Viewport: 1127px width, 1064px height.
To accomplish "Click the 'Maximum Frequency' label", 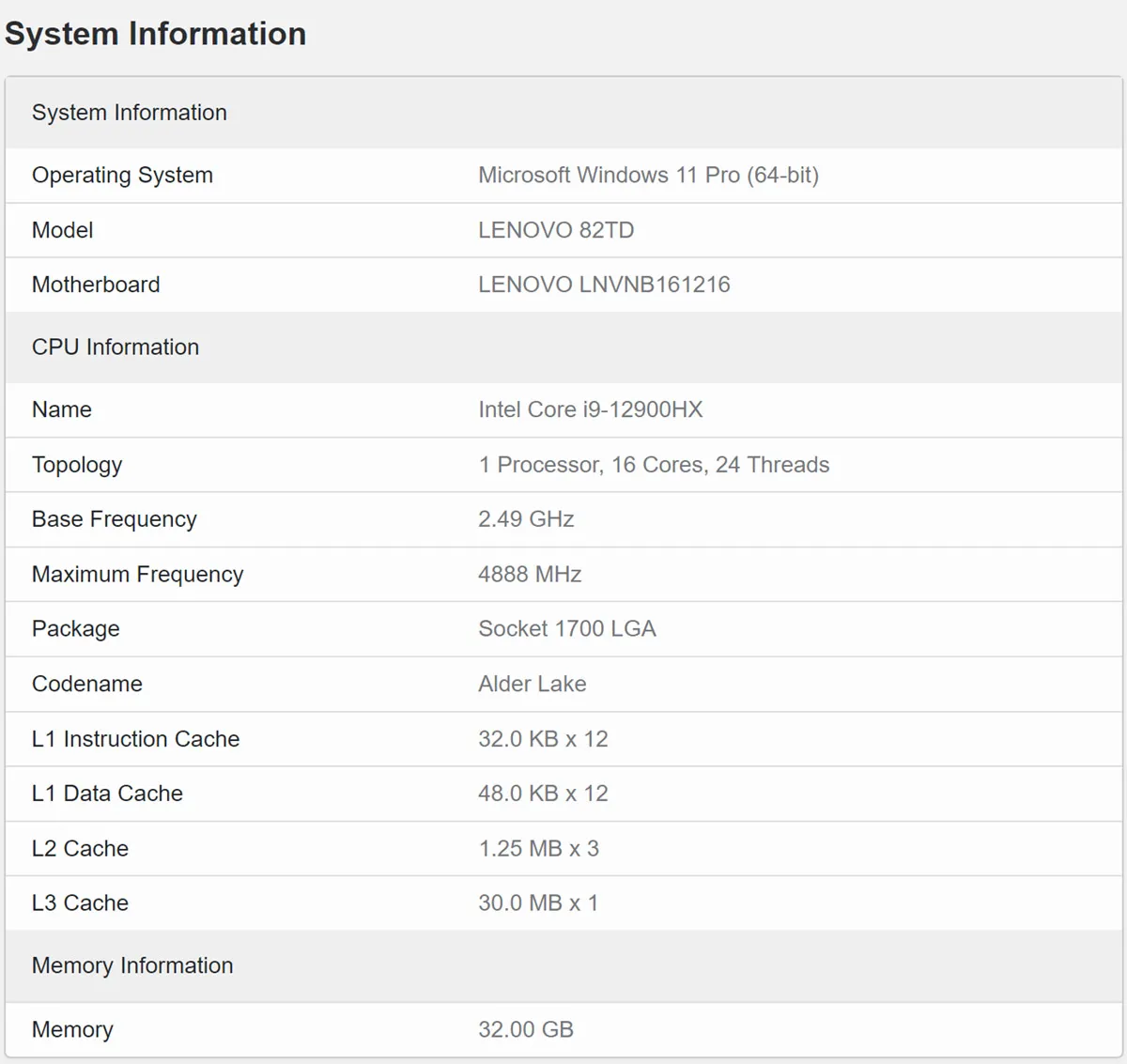I will click(138, 574).
